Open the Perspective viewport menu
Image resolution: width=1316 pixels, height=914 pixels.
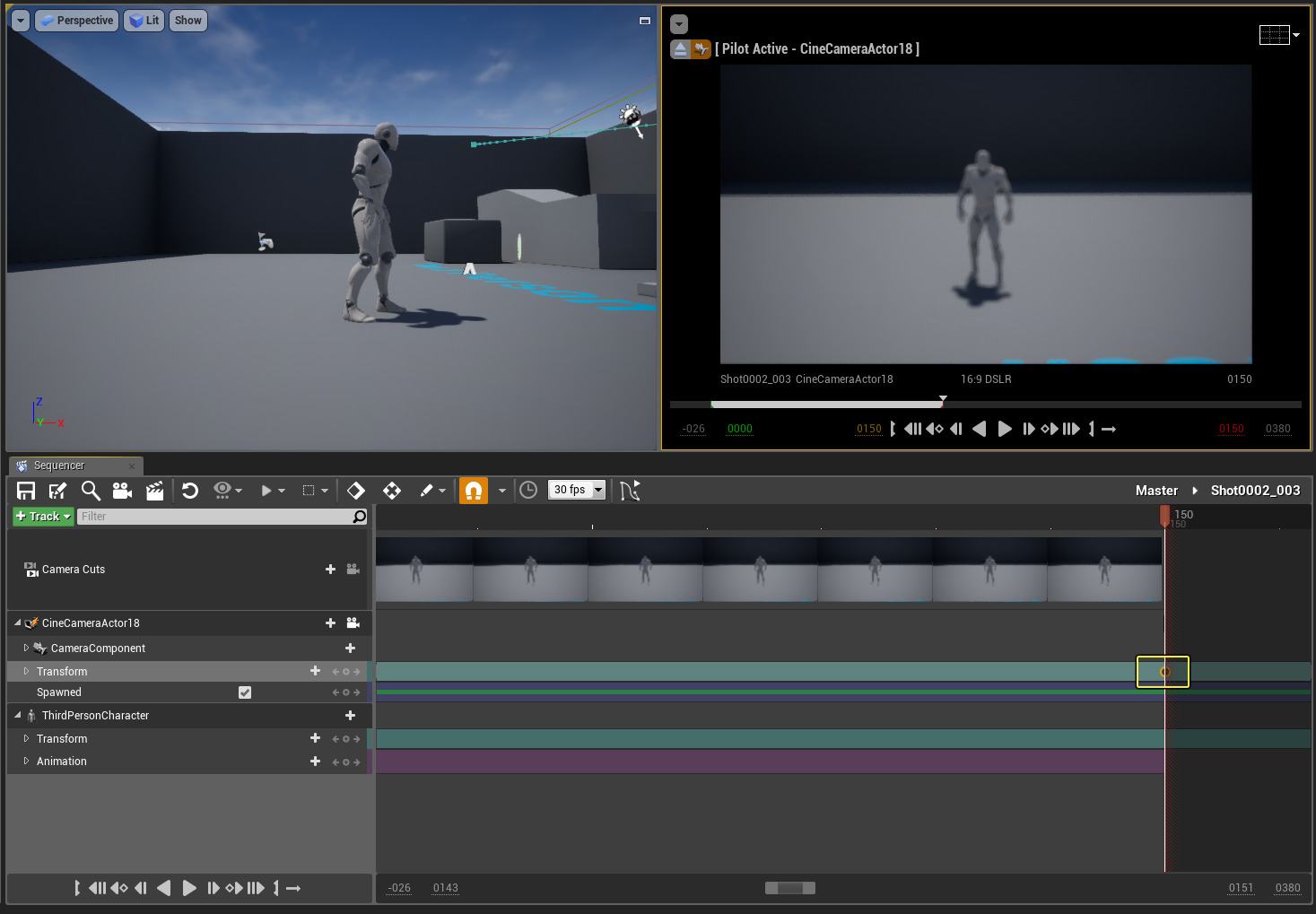(x=77, y=21)
